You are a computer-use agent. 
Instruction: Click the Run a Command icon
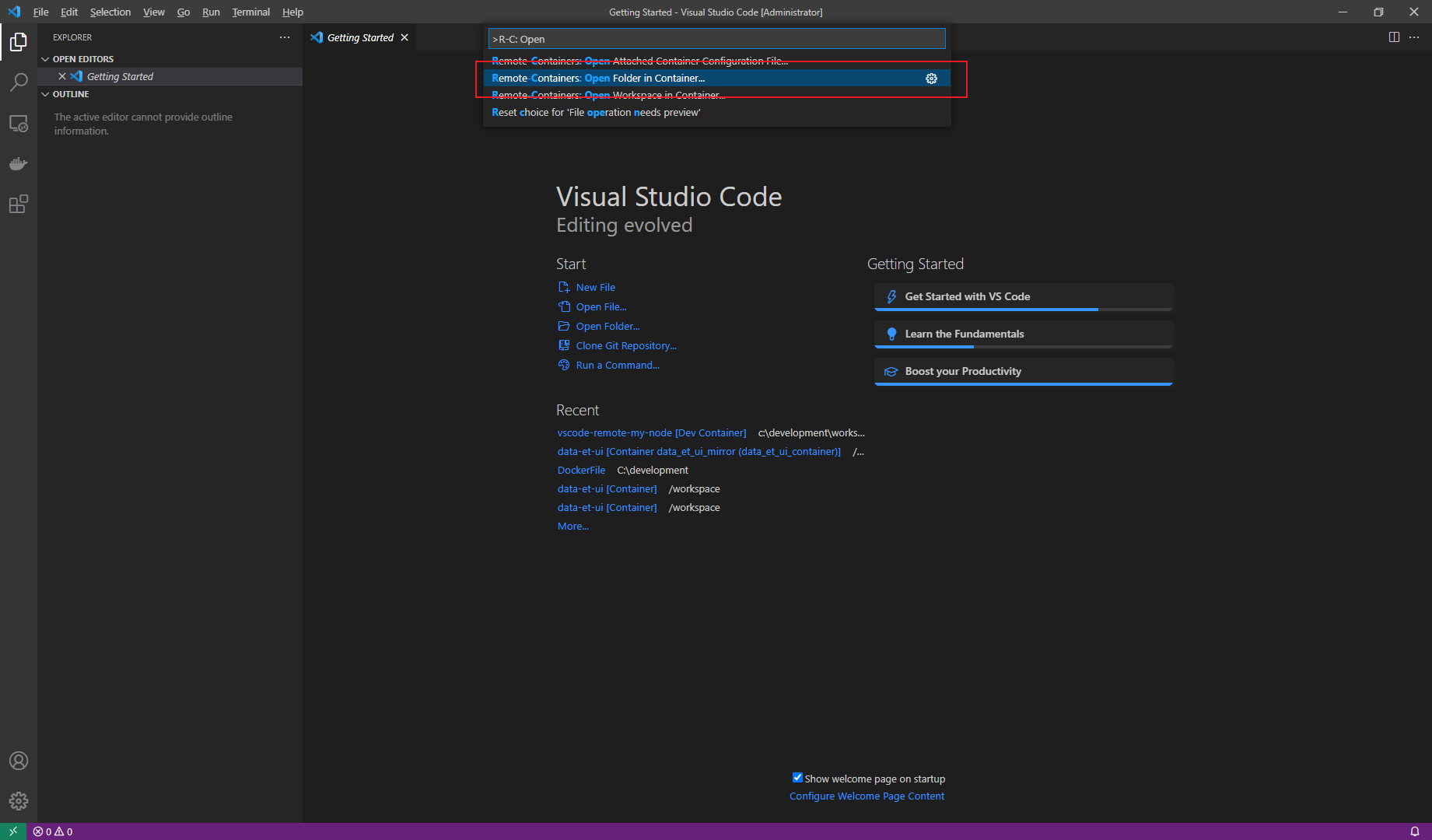[x=564, y=365]
